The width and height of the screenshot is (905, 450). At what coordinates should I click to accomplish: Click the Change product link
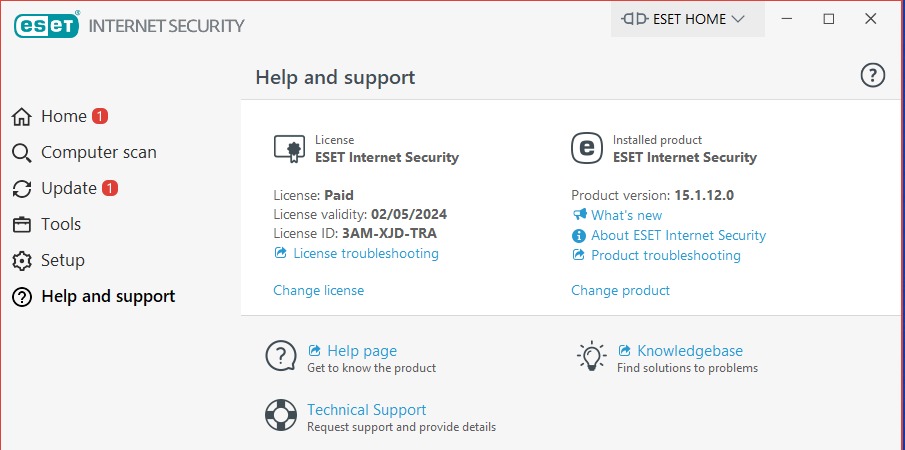[620, 290]
